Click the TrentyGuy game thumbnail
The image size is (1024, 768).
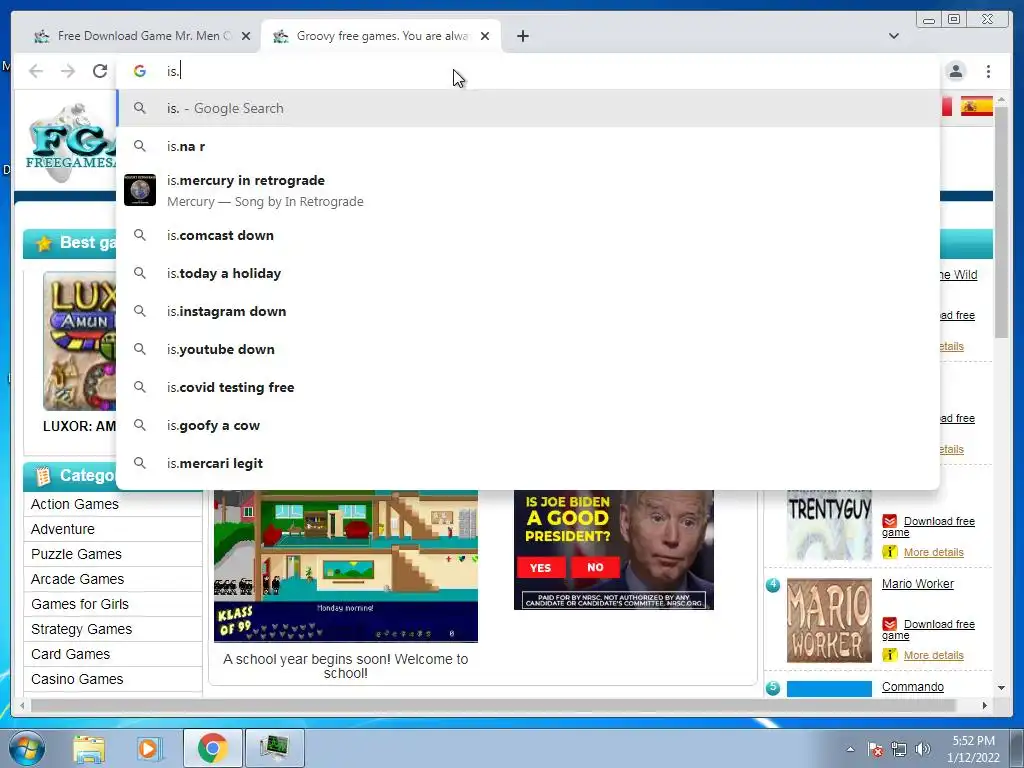point(829,525)
